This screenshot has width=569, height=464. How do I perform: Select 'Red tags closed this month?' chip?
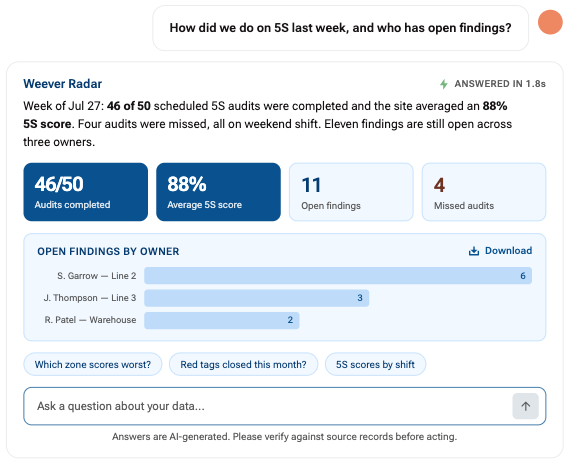(243, 364)
